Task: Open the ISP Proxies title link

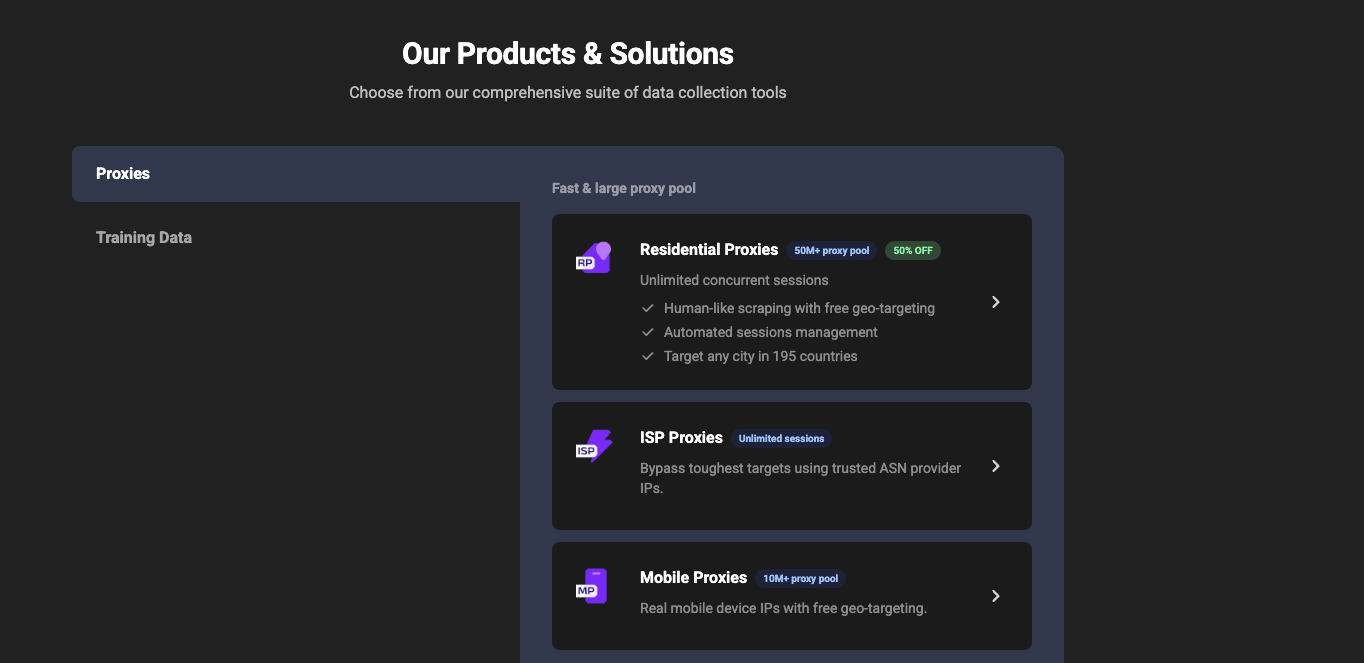Action: 681,438
